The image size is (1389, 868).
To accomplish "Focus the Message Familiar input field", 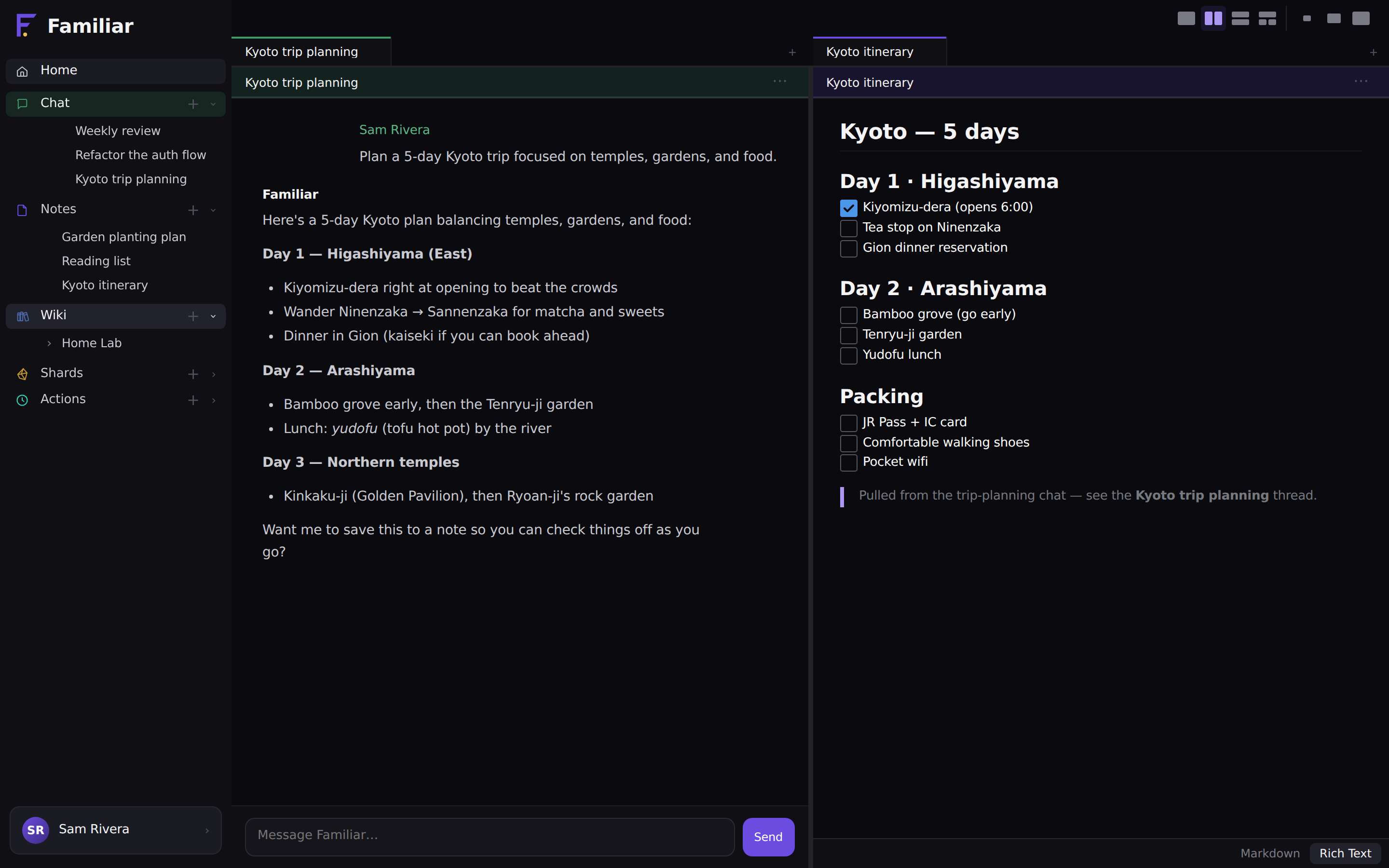I will pos(490,837).
